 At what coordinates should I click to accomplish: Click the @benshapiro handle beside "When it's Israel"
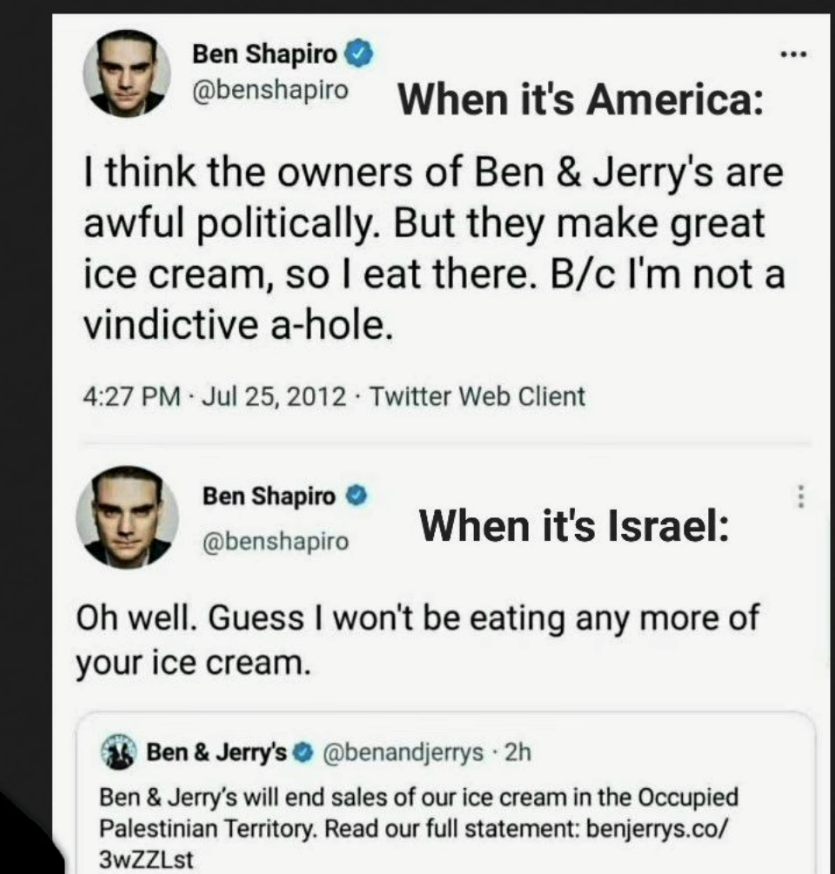[x=276, y=541]
